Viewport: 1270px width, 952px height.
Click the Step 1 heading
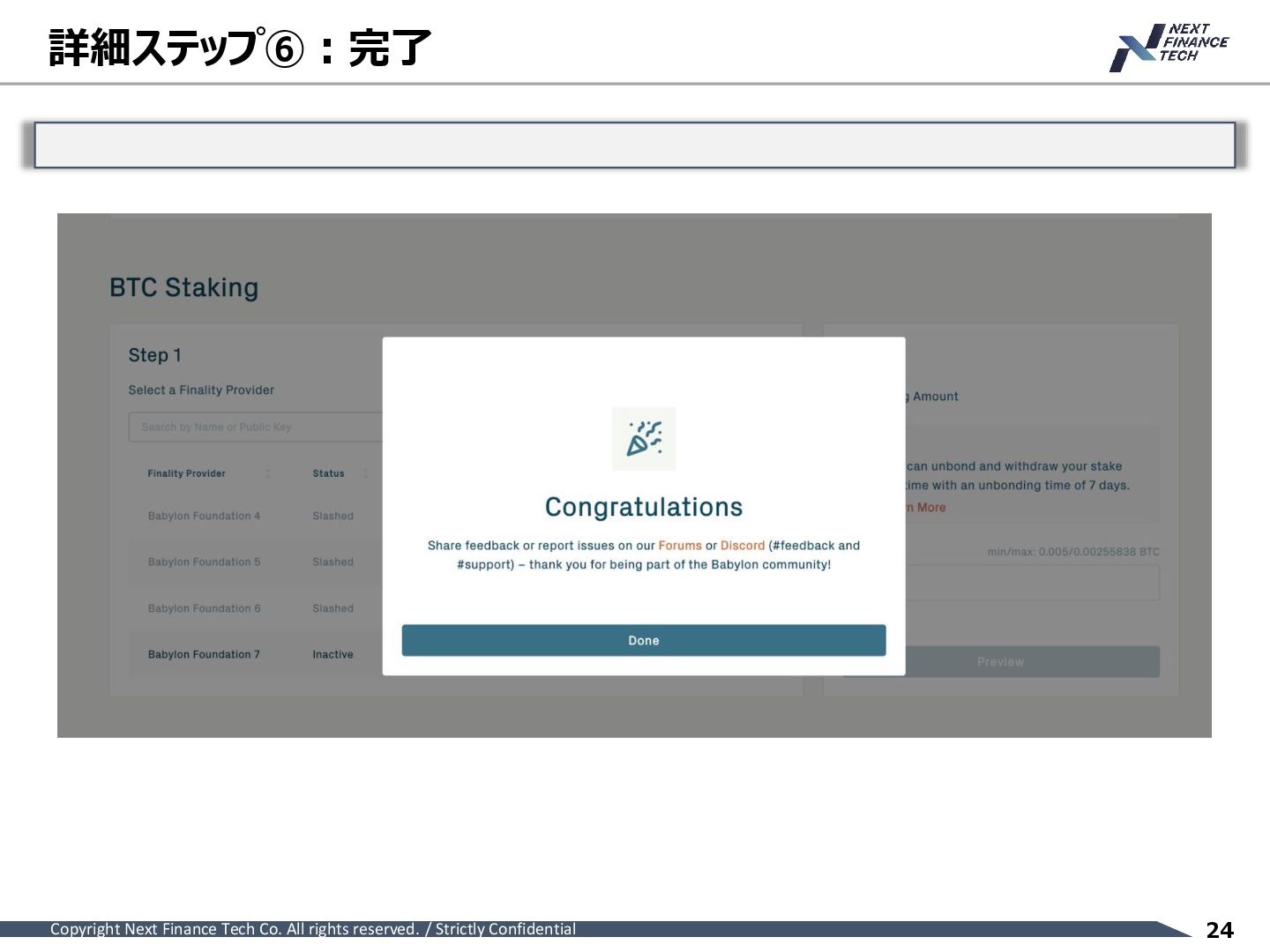(x=154, y=355)
